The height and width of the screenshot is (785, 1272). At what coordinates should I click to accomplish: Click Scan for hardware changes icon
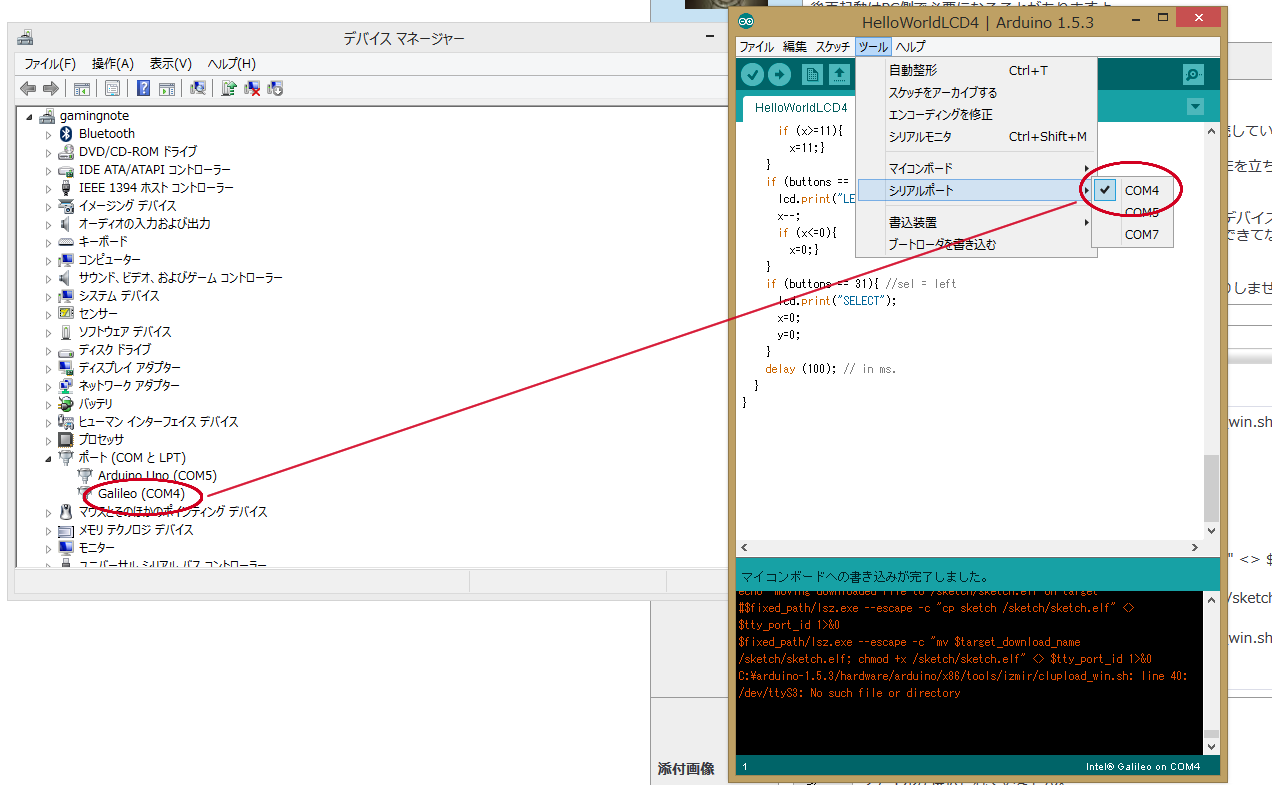[x=198, y=88]
